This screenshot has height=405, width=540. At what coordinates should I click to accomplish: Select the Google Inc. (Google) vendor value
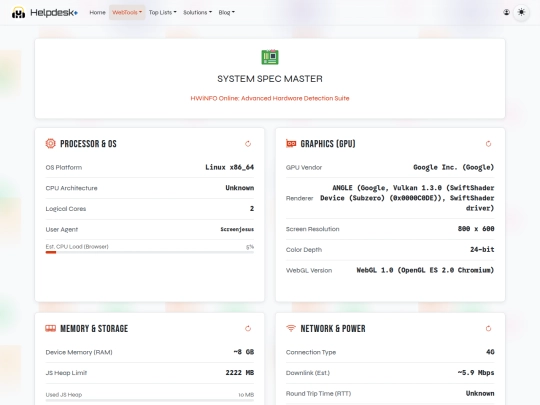pyautogui.click(x=454, y=167)
